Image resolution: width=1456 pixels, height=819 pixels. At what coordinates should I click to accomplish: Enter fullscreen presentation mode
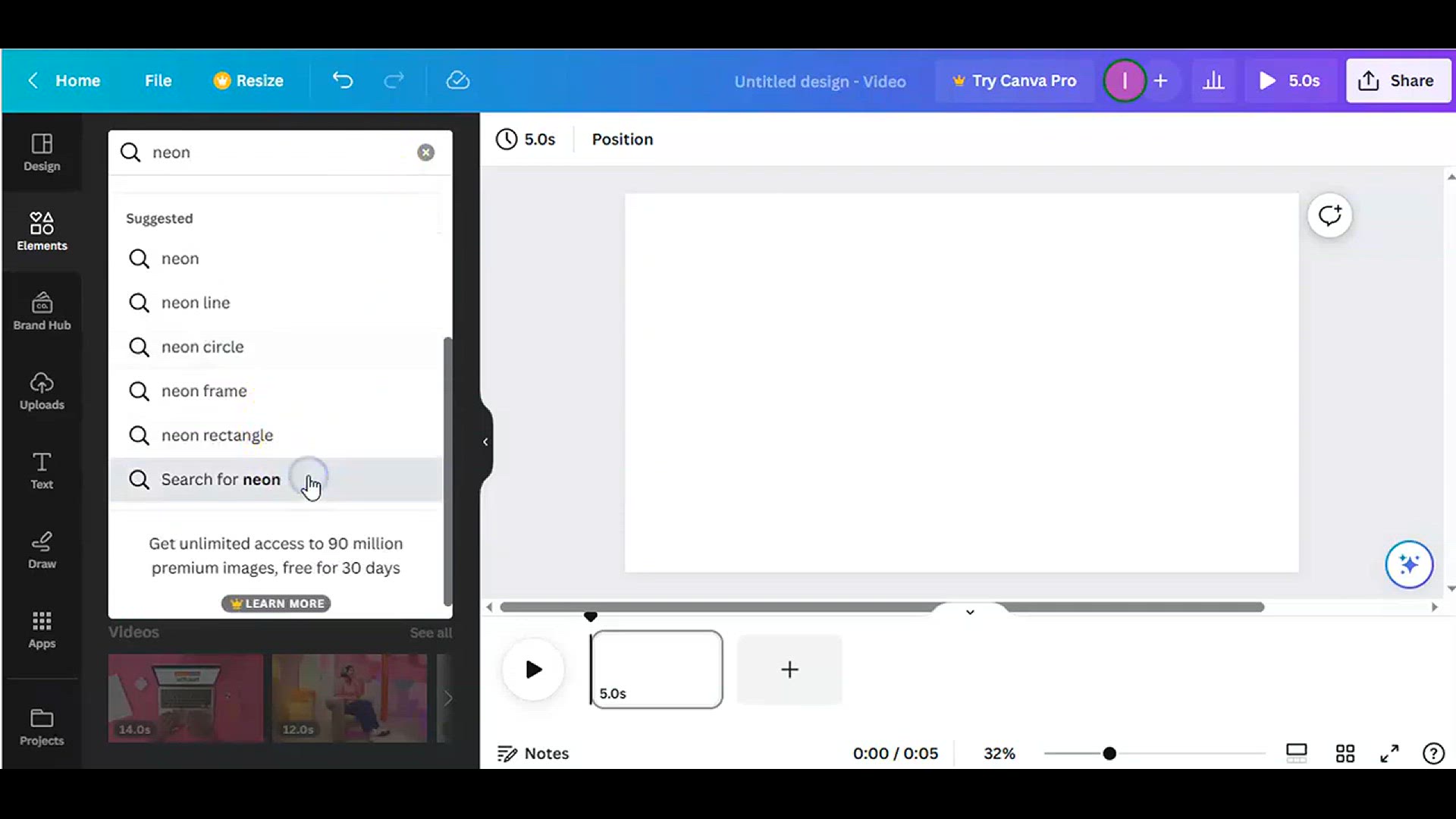(1389, 753)
